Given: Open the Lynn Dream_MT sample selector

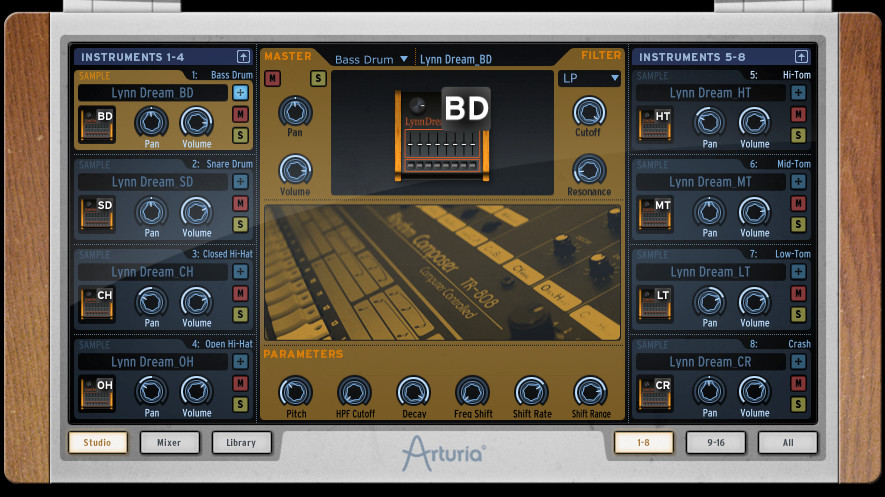Looking at the screenshot, I should pyautogui.click(x=711, y=182).
